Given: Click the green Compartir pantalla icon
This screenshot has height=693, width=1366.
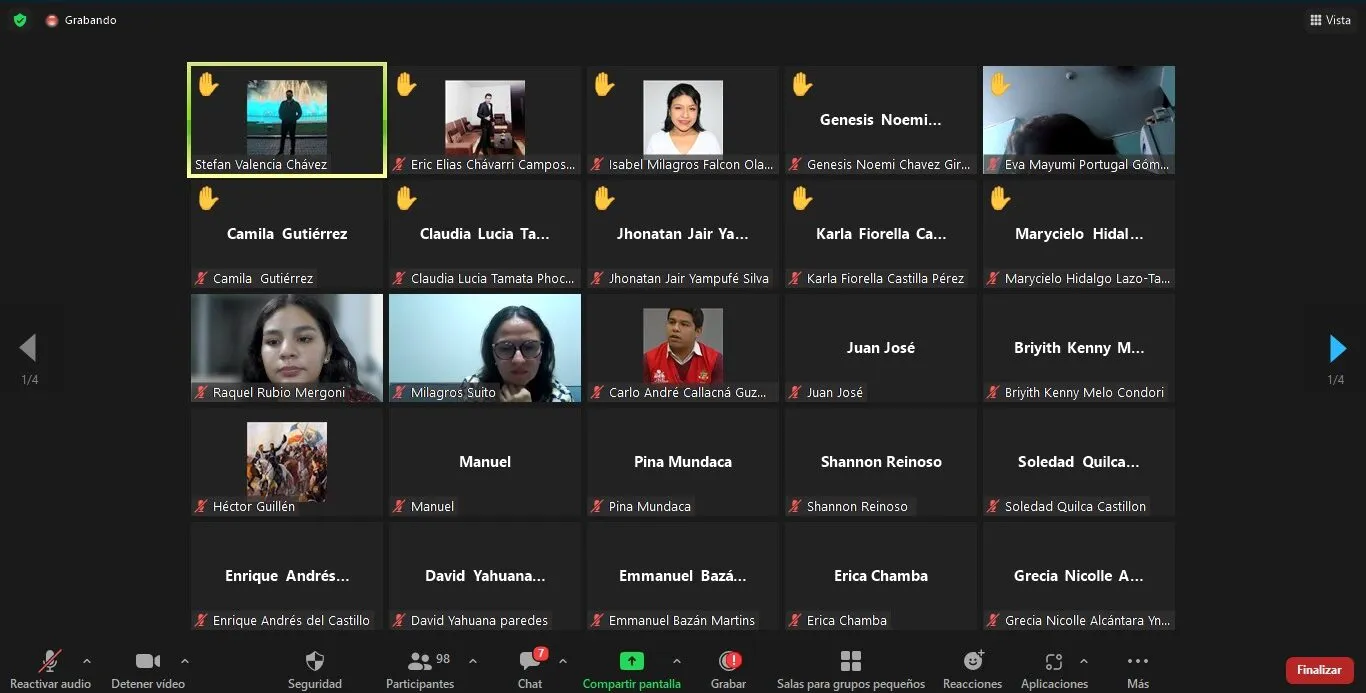Looking at the screenshot, I should click(x=631, y=661).
